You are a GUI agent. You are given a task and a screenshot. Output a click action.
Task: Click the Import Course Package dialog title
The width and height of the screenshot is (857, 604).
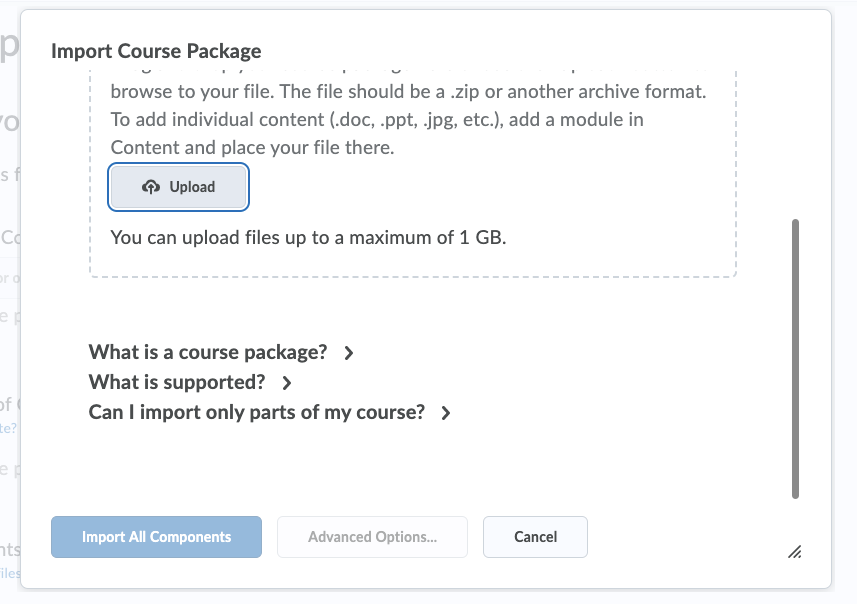click(x=156, y=51)
